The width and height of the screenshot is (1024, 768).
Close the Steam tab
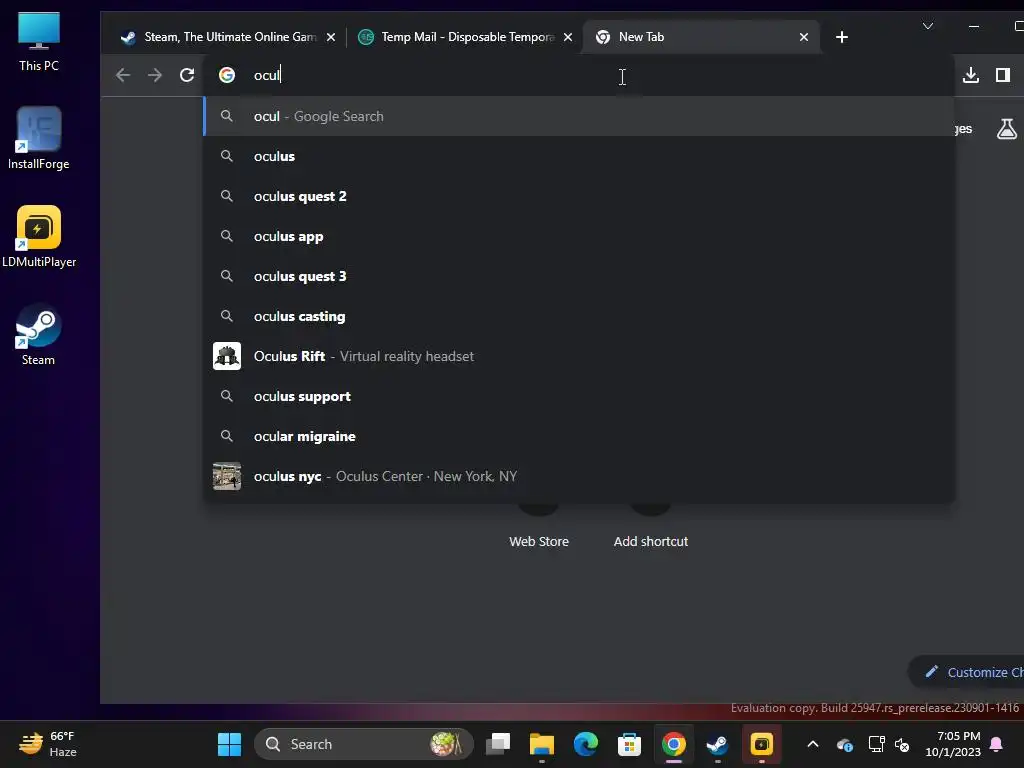tap(331, 37)
